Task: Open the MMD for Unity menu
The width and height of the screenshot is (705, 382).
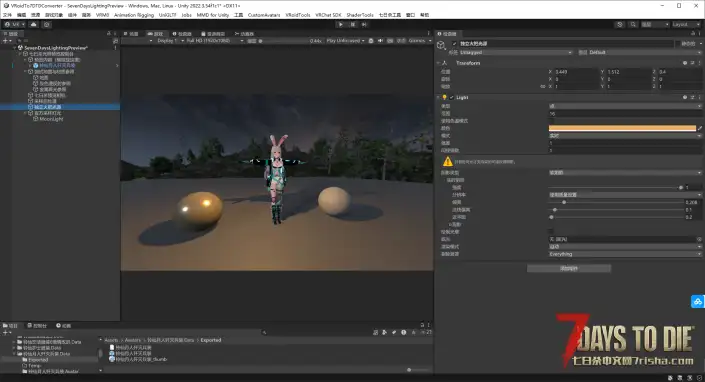Action: [x=213, y=15]
